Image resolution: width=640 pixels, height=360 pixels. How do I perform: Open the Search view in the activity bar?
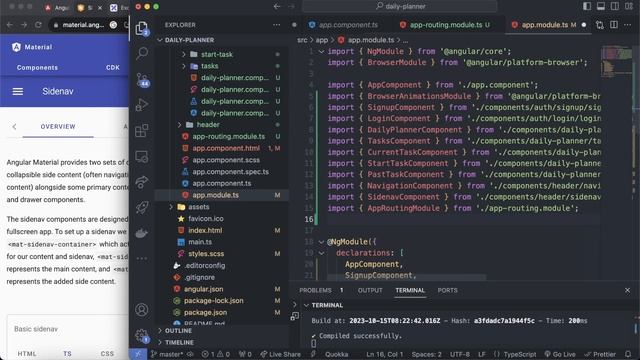(142, 53)
